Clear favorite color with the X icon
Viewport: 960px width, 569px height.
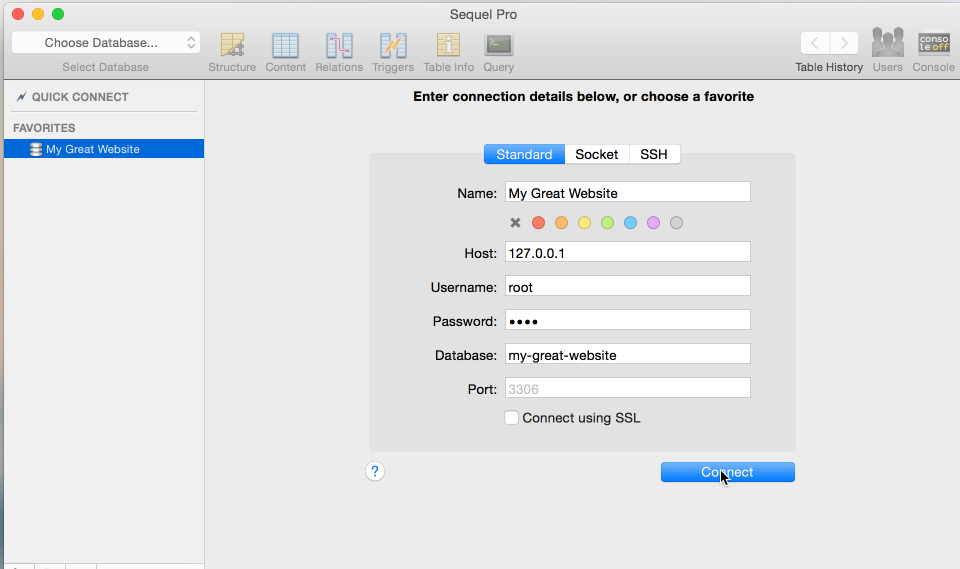tap(516, 223)
